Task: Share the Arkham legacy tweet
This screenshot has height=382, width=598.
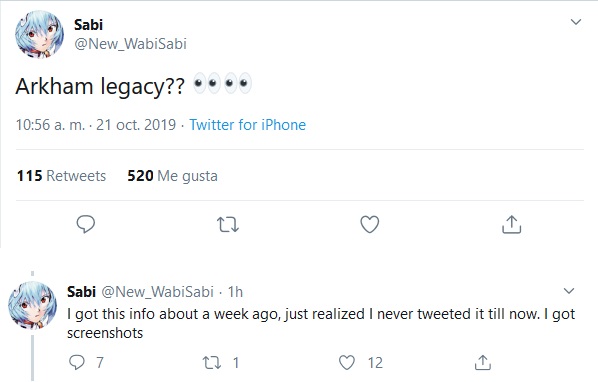Action: [x=511, y=224]
